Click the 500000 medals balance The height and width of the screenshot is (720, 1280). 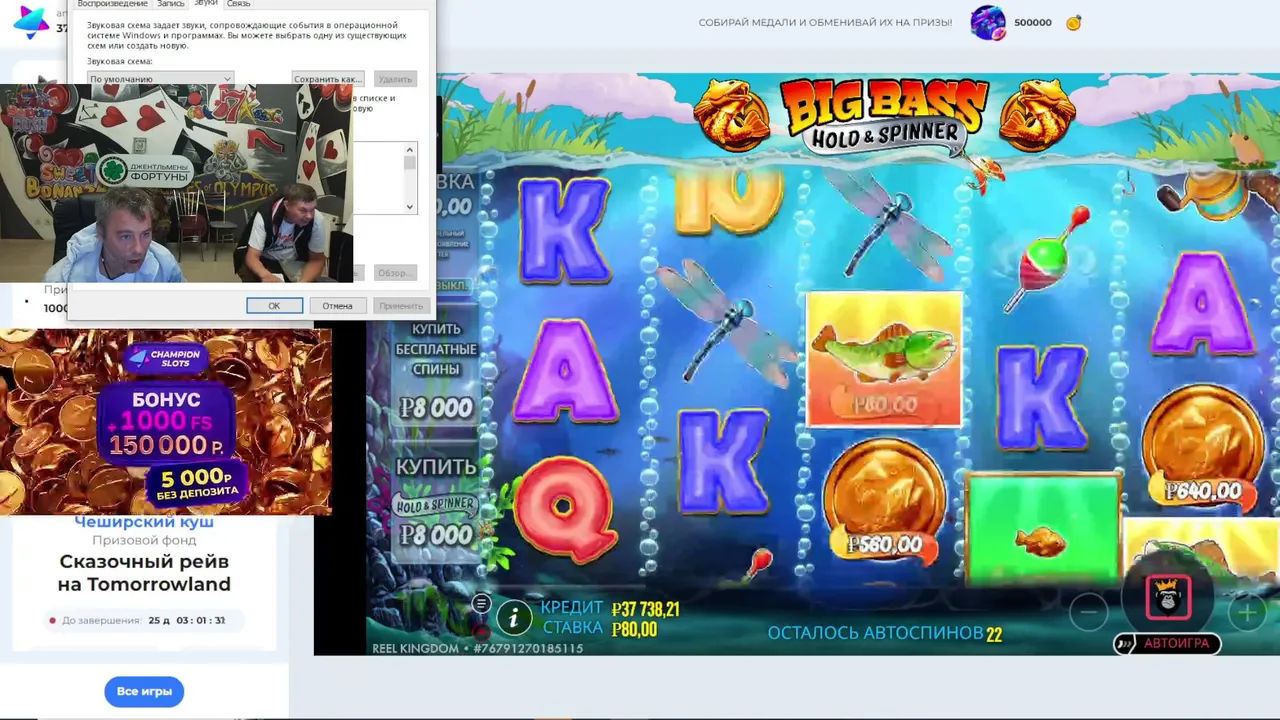coord(1032,23)
